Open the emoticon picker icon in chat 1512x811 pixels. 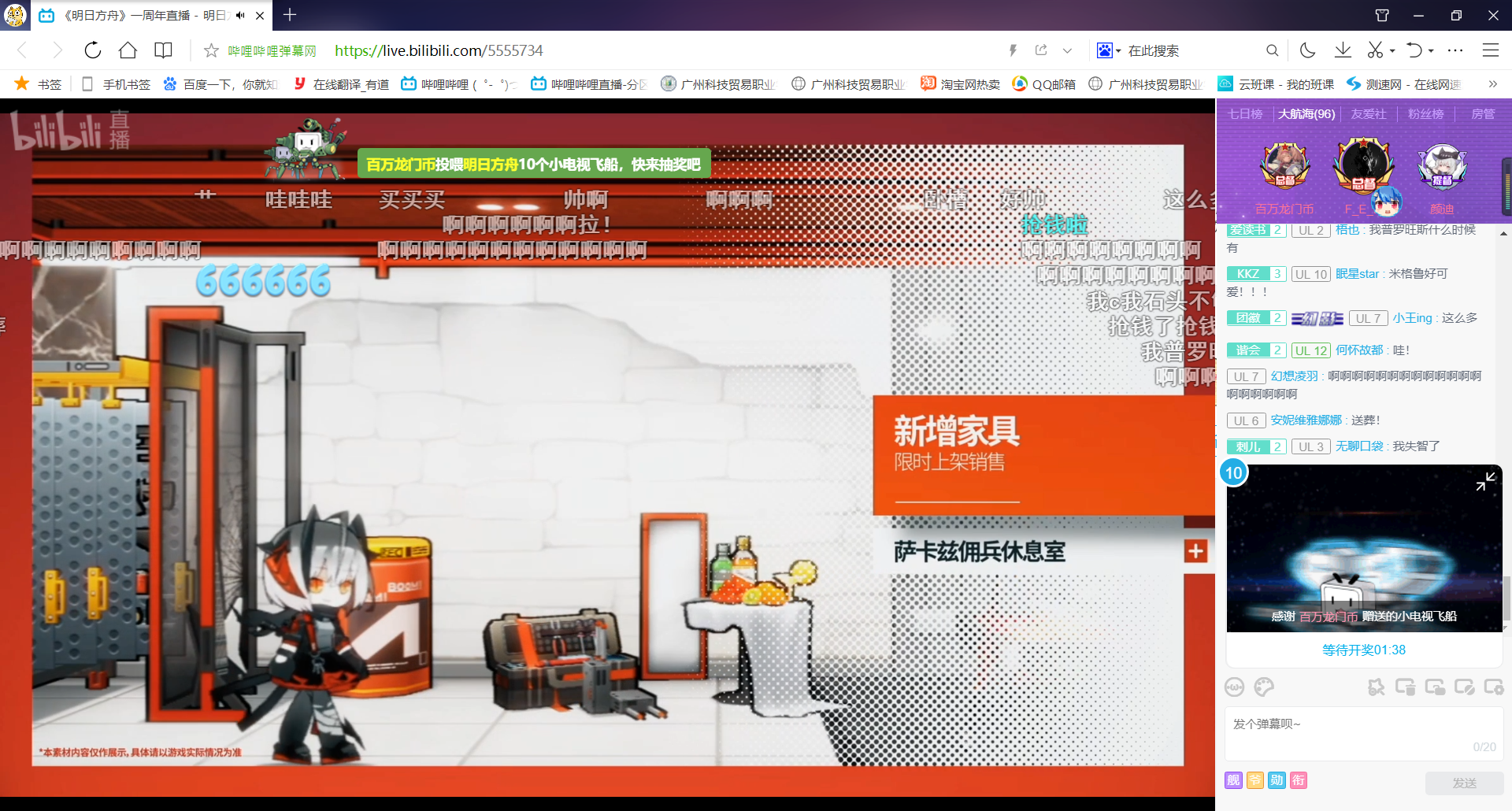[1234, 687]
